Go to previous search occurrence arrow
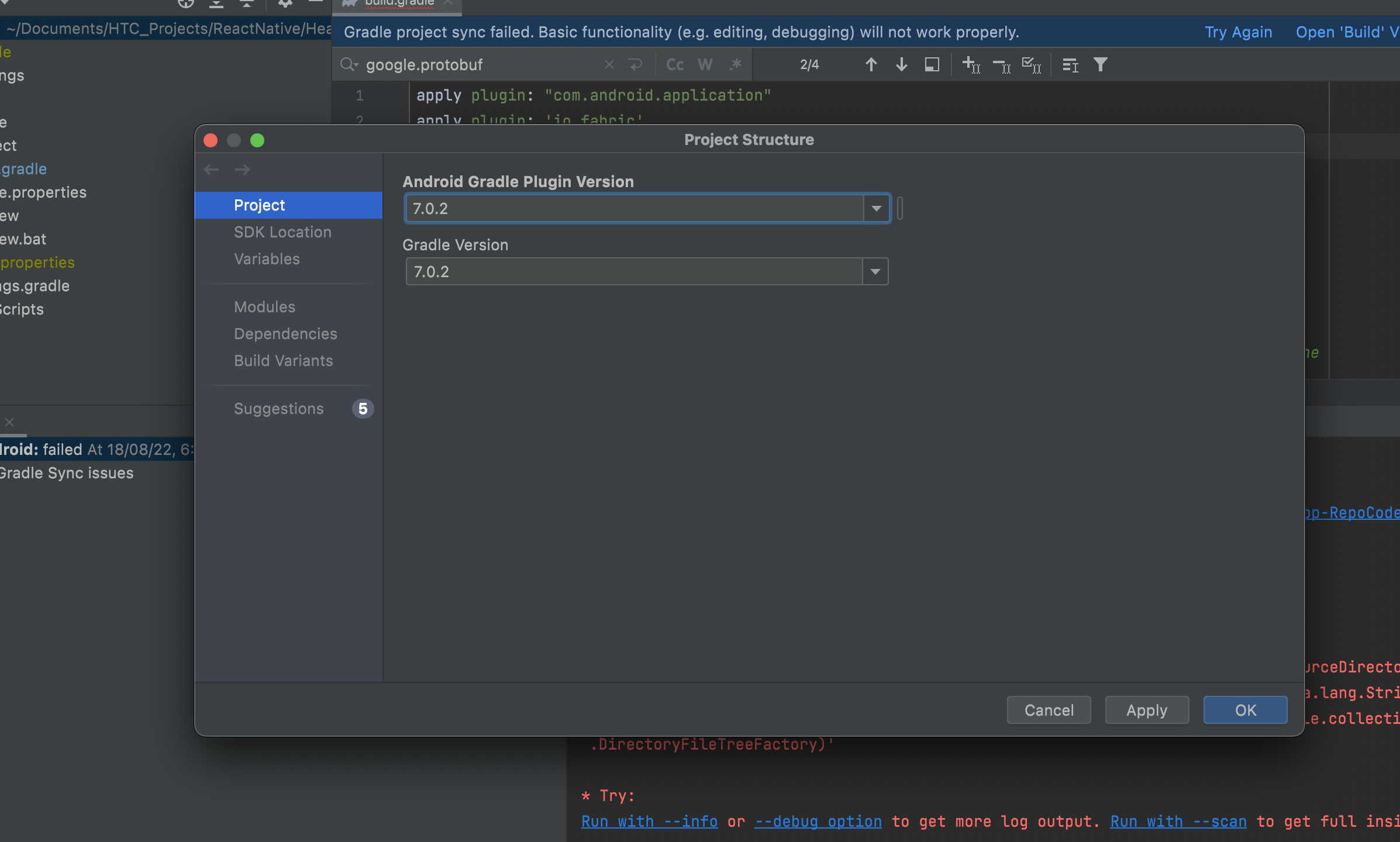Image resolution: width=1400 pixels, height=842 pixels. tap(871, 64)
